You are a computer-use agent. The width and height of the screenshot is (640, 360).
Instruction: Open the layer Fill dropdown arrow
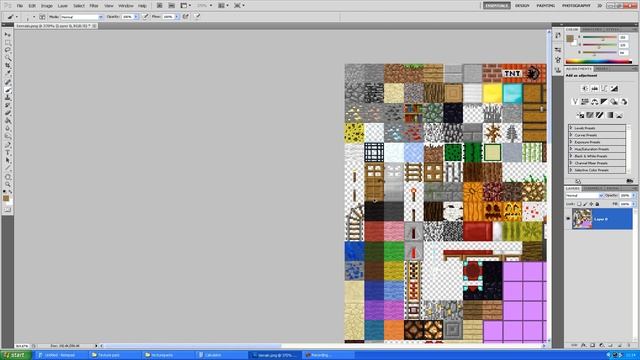(633, 204)
